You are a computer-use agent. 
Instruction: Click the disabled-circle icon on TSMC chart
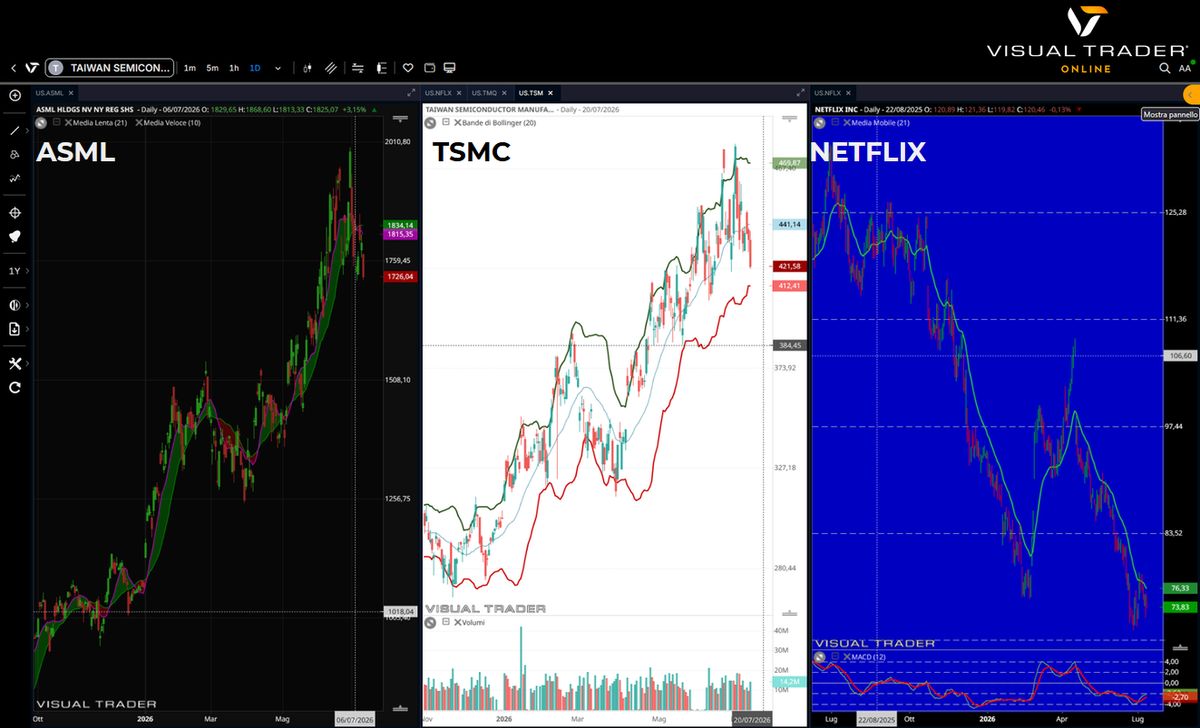pos(430,123)
